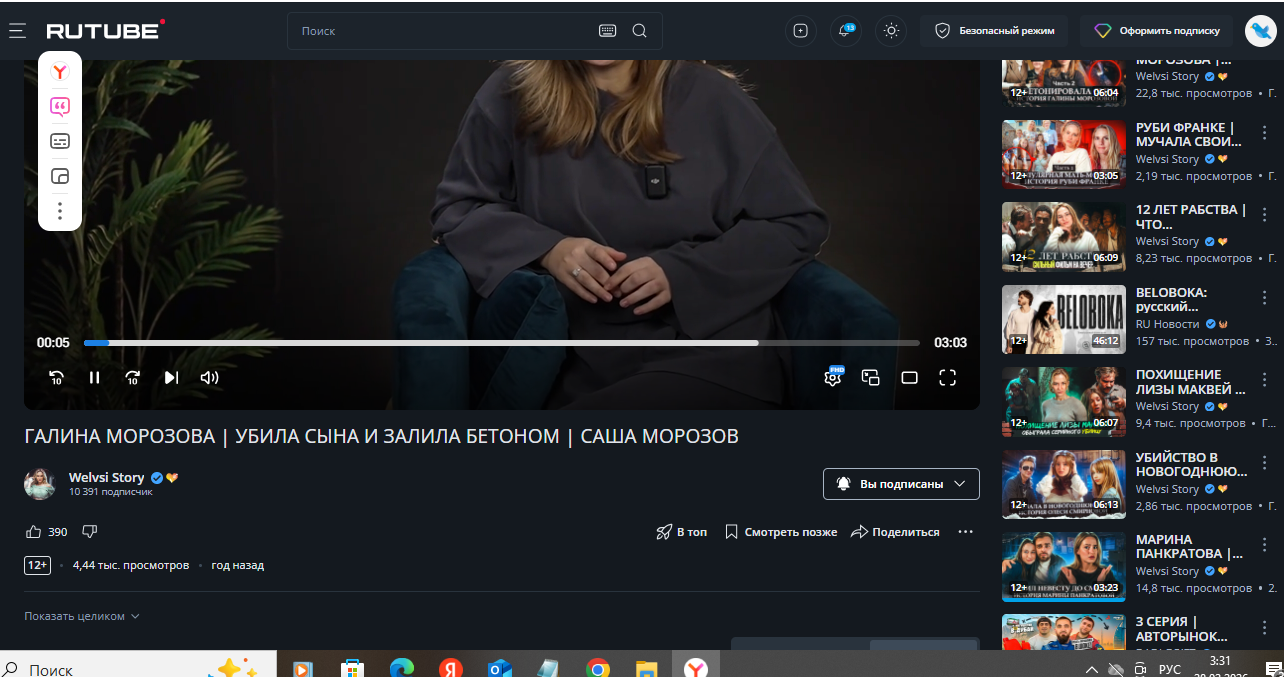Image resolution: width=1284 pixels, height=677 pixels.
Task: Click title 'BELOBOKA: русский...'
Action: point(1171,299)
